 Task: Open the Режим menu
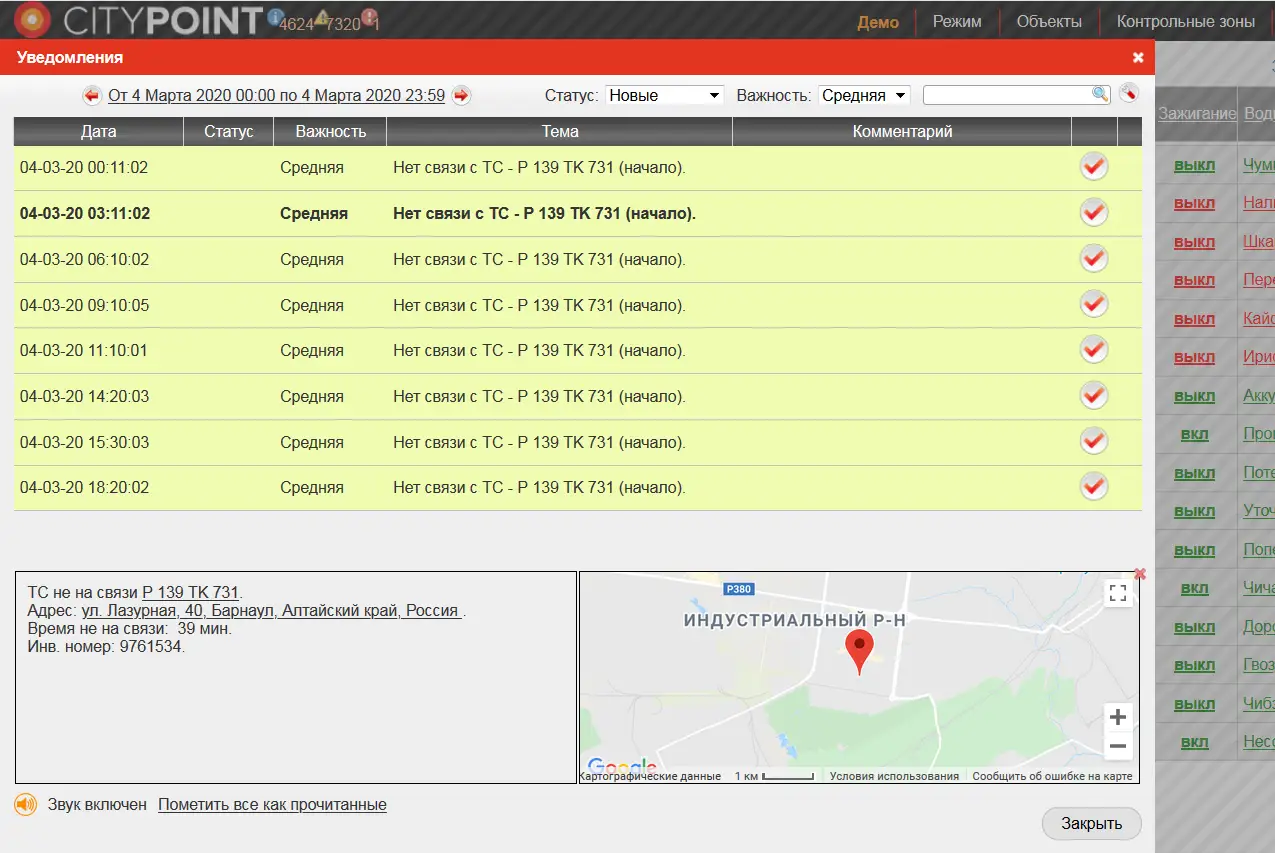957,21
